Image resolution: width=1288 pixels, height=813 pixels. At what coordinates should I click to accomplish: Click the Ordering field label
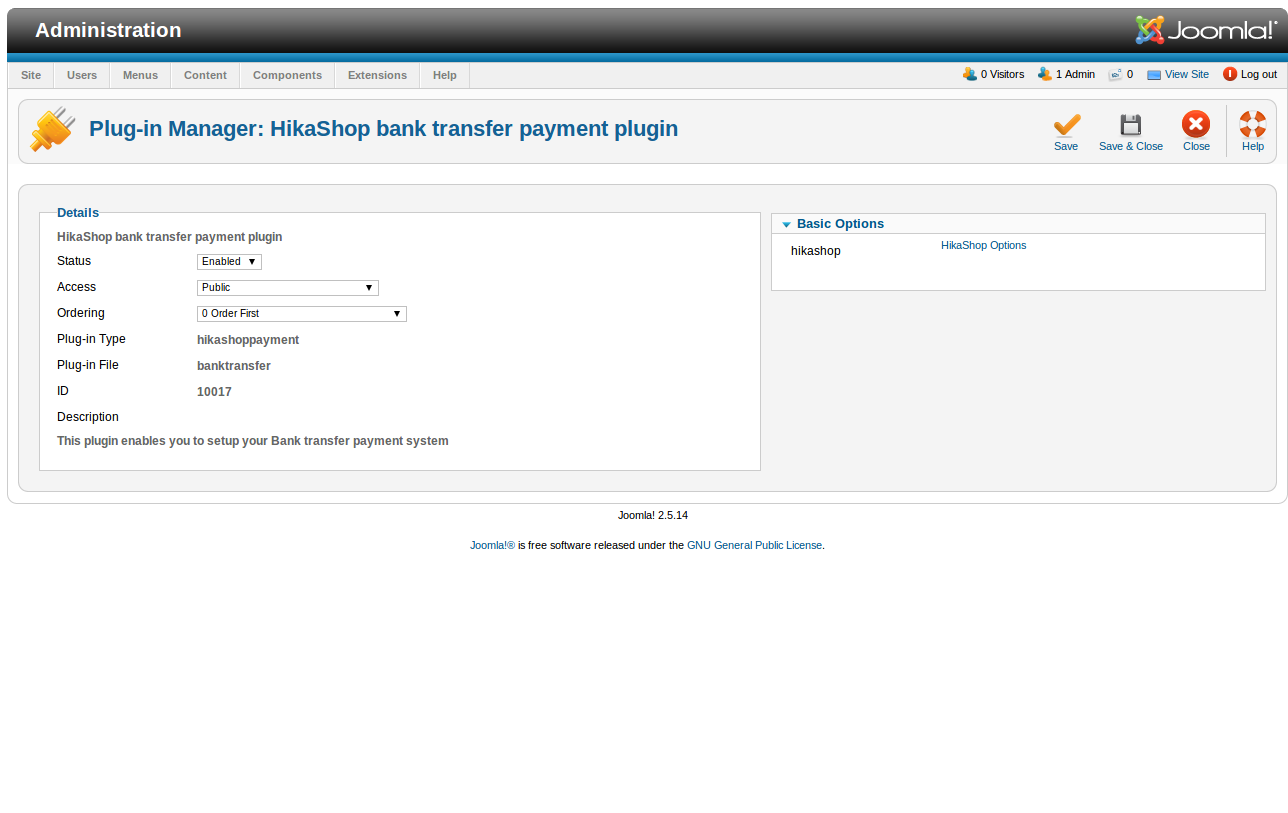pos(81,313)
